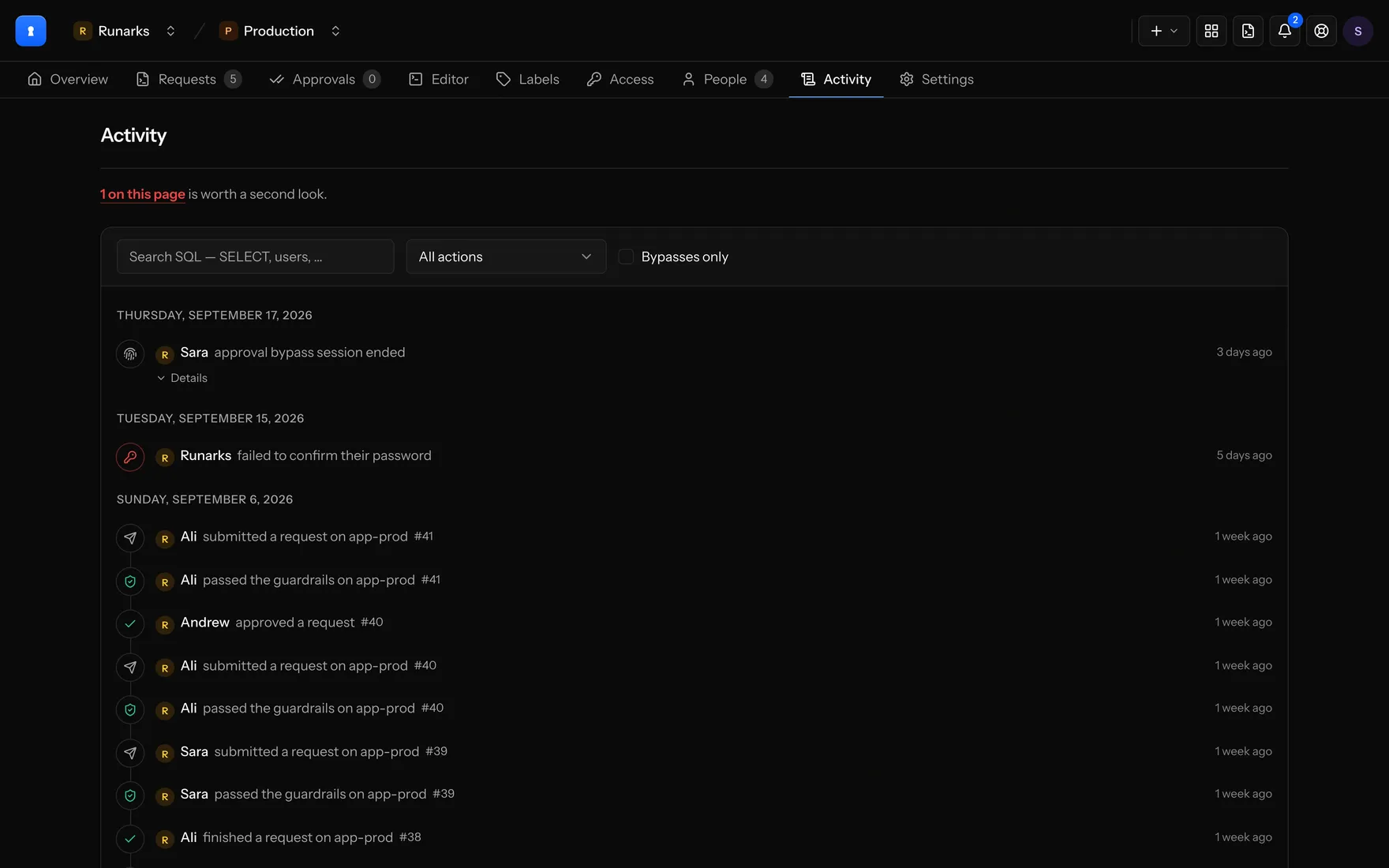Click red key icon on Runarks row
1389x868 pixels.
pos(130,457)
